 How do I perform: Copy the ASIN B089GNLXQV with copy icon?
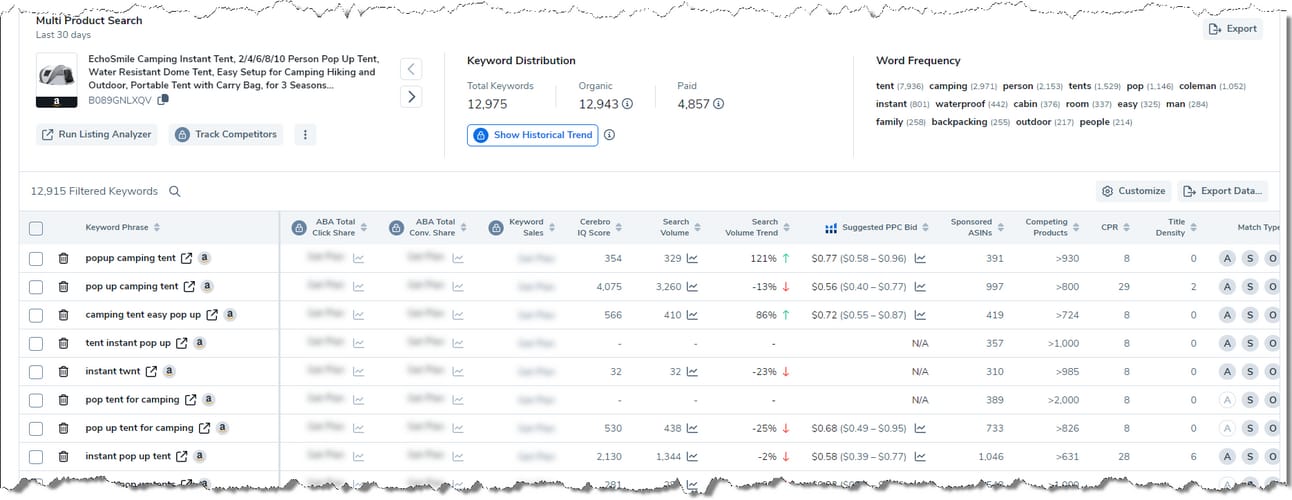(164, 100)
